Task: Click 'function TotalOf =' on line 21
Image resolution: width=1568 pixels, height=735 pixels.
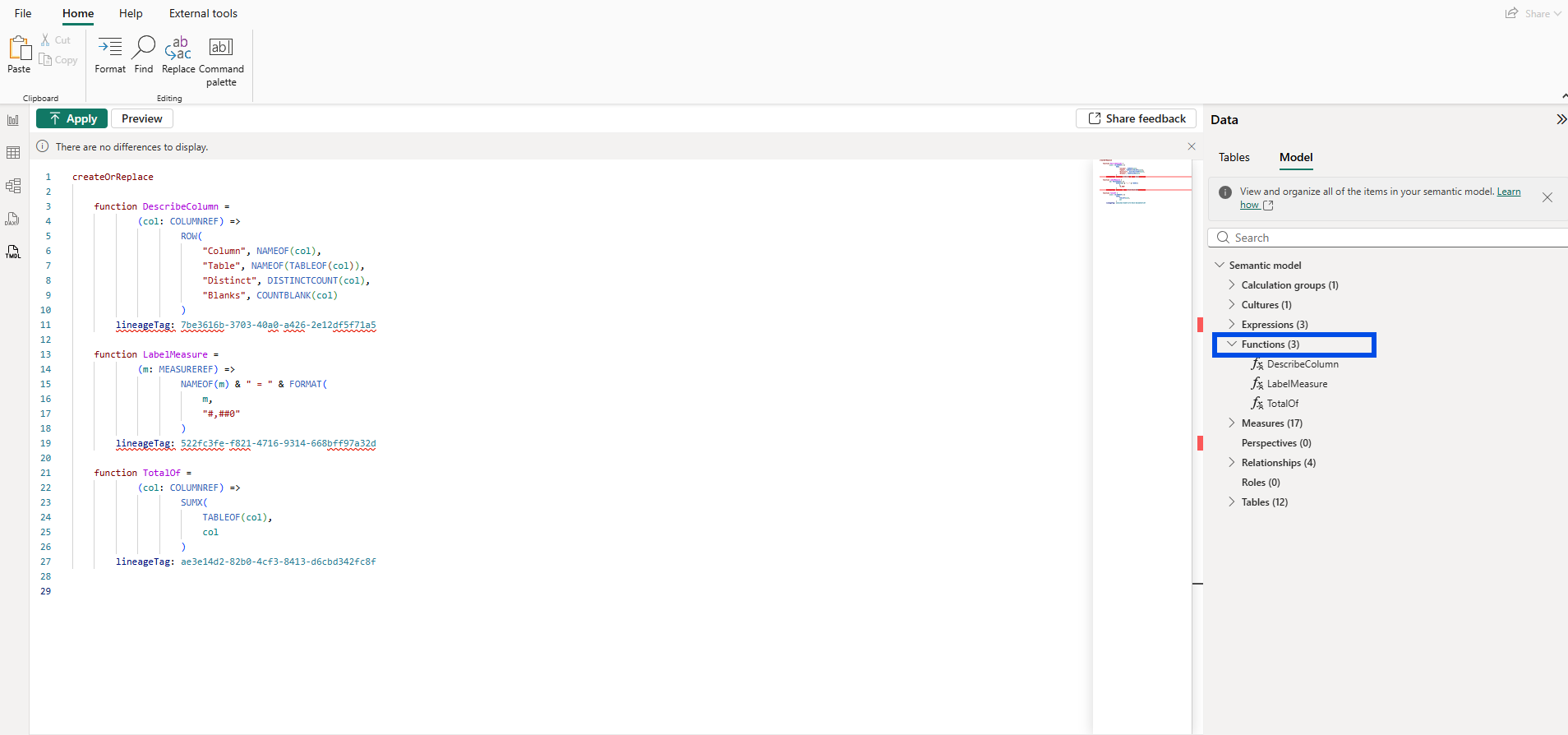Action: pyautogui.click(x=143, y=473)
